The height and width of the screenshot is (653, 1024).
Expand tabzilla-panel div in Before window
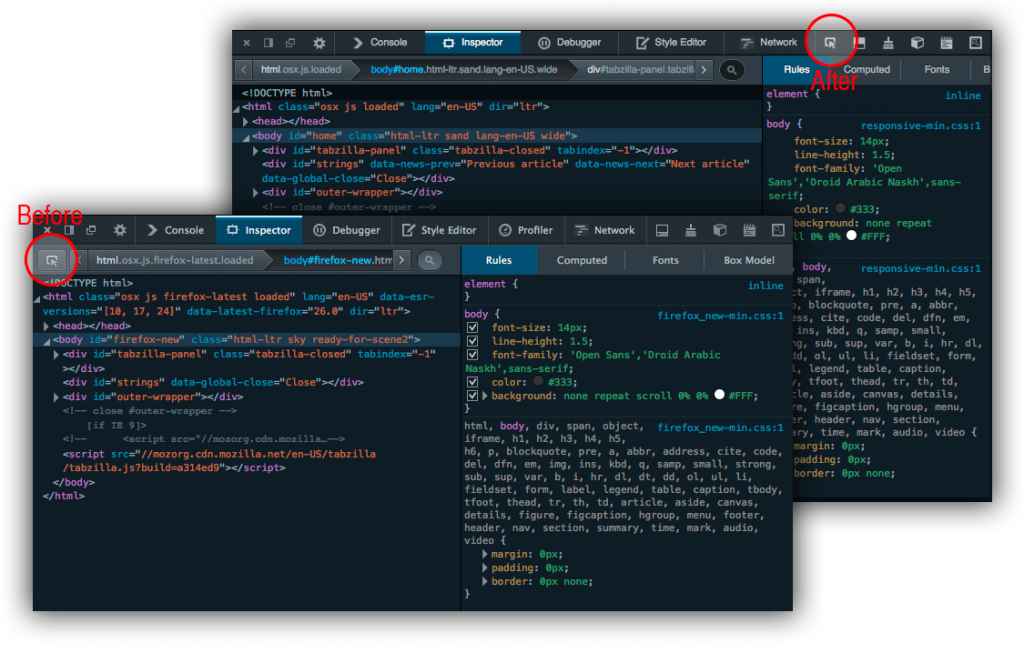click(x=56, y=355)
